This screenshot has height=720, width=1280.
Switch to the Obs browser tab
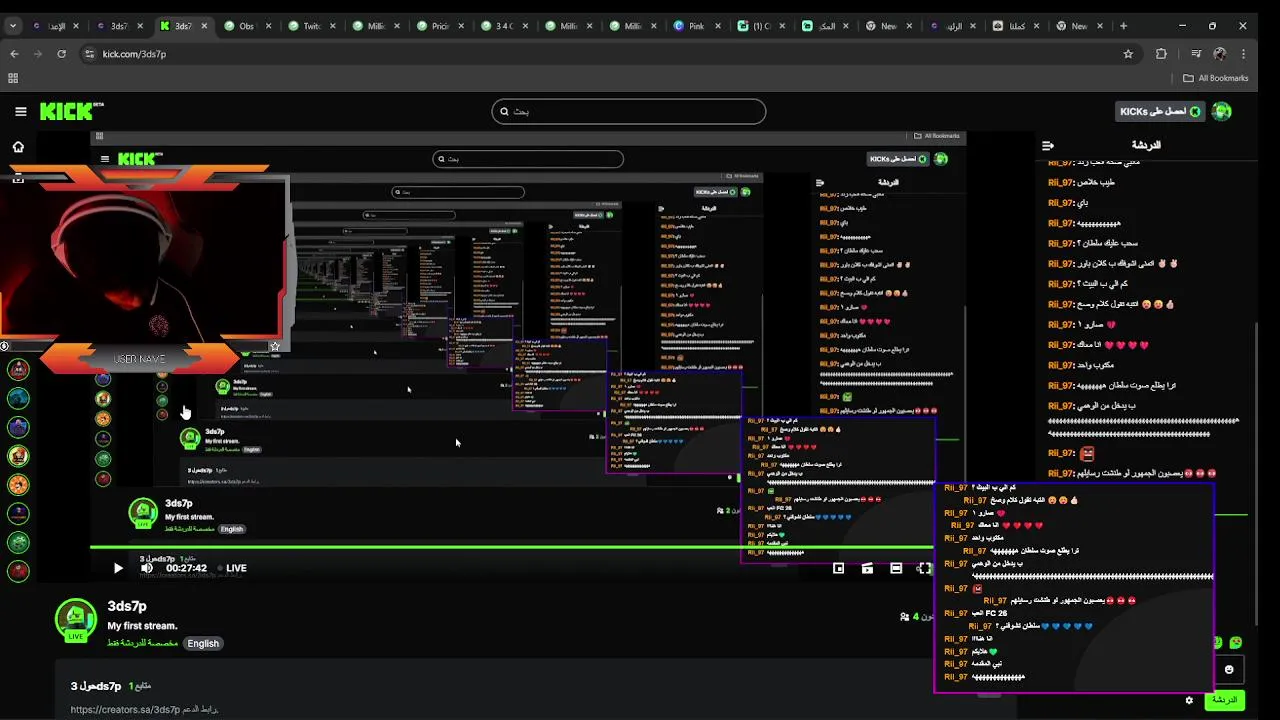[x=246, y=26]
